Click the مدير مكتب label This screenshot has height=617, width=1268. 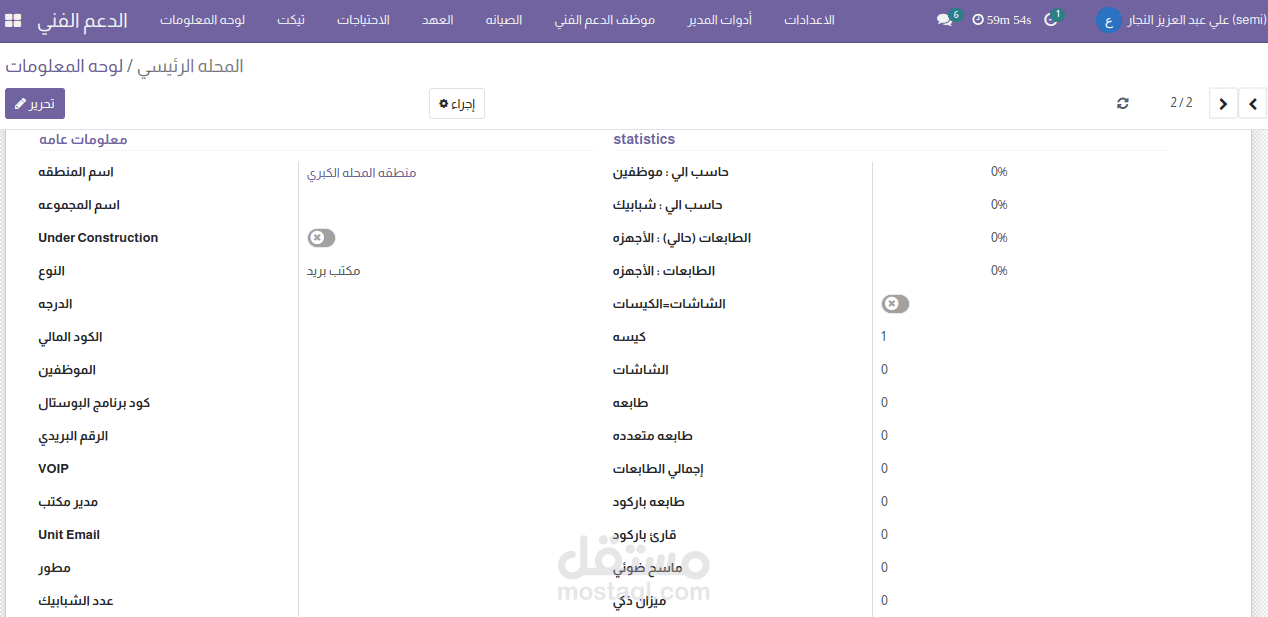tap(68, 502)
